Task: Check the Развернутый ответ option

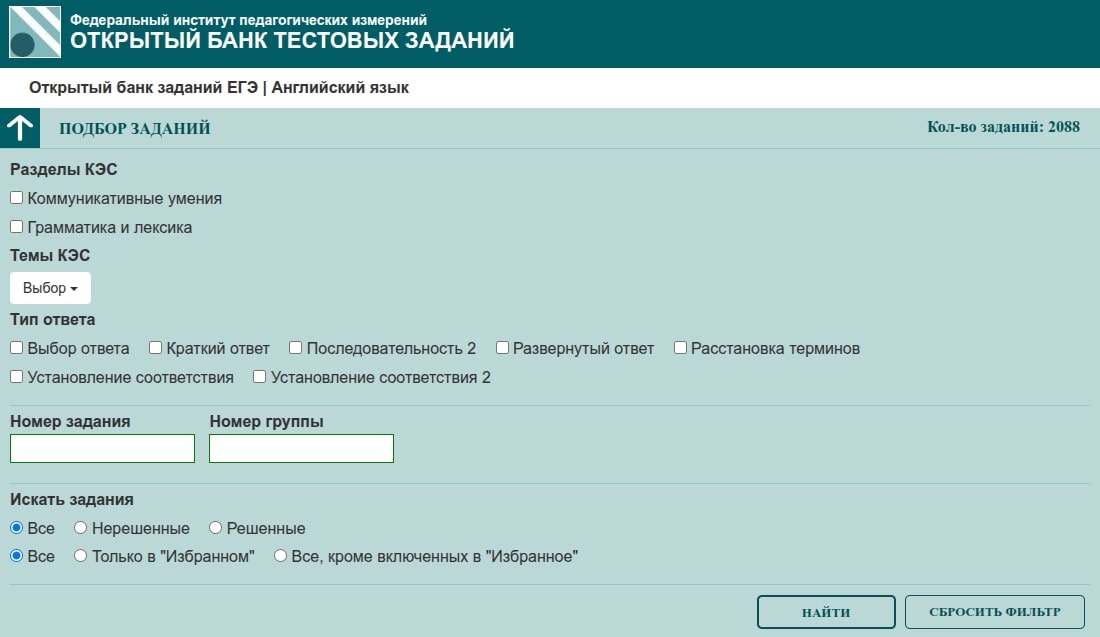Action: [503, 348]
